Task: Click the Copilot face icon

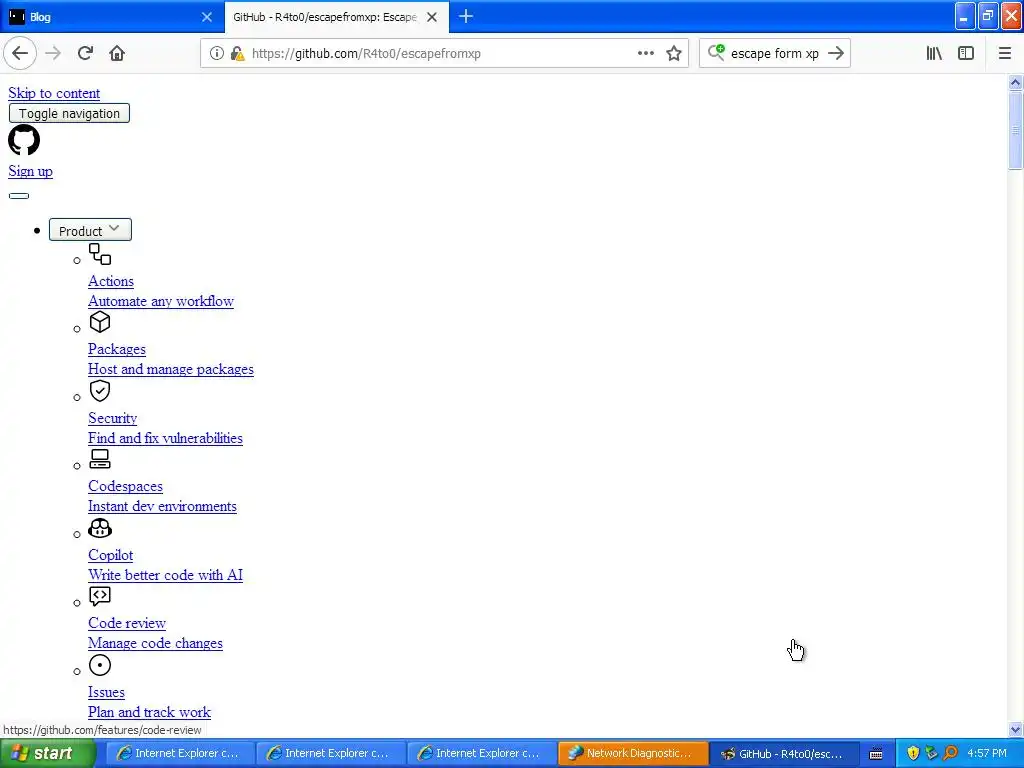Action: (x=100, y=528)
